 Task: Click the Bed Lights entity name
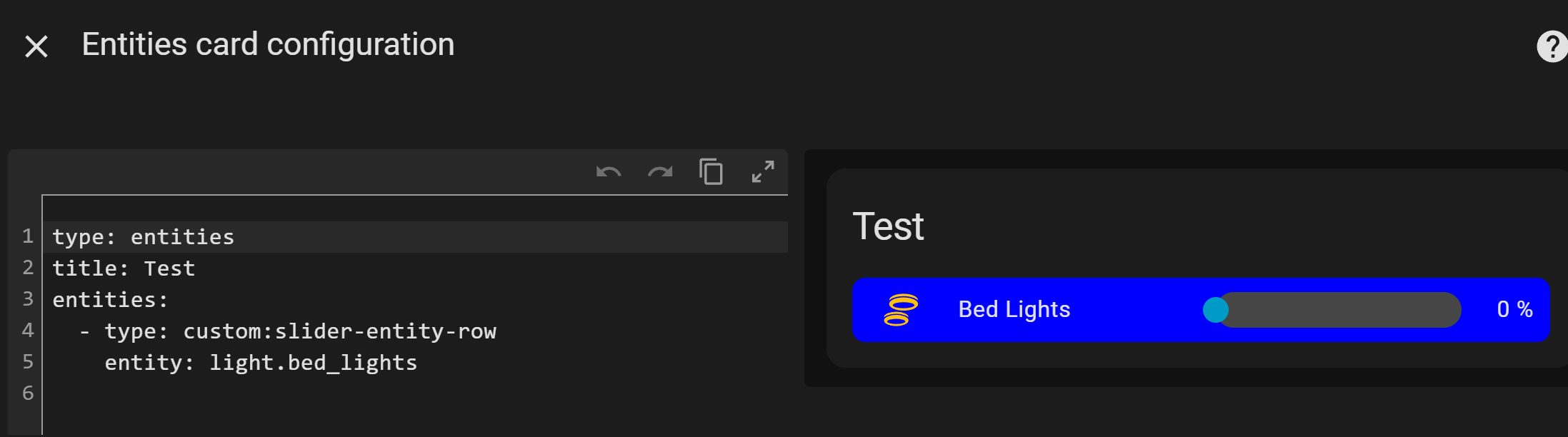click(x=1014, y=310)
